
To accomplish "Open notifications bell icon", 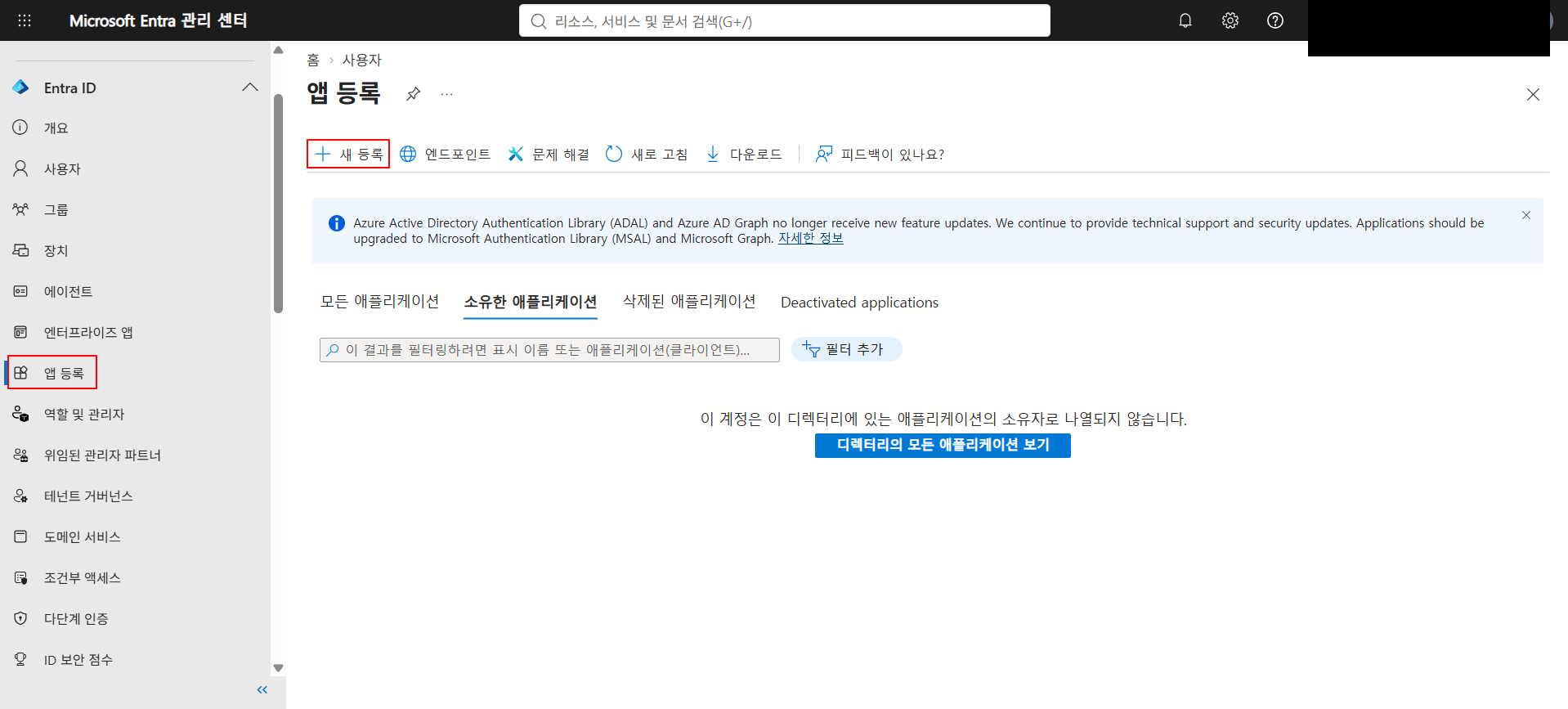I will click(x=1185, y=20).
